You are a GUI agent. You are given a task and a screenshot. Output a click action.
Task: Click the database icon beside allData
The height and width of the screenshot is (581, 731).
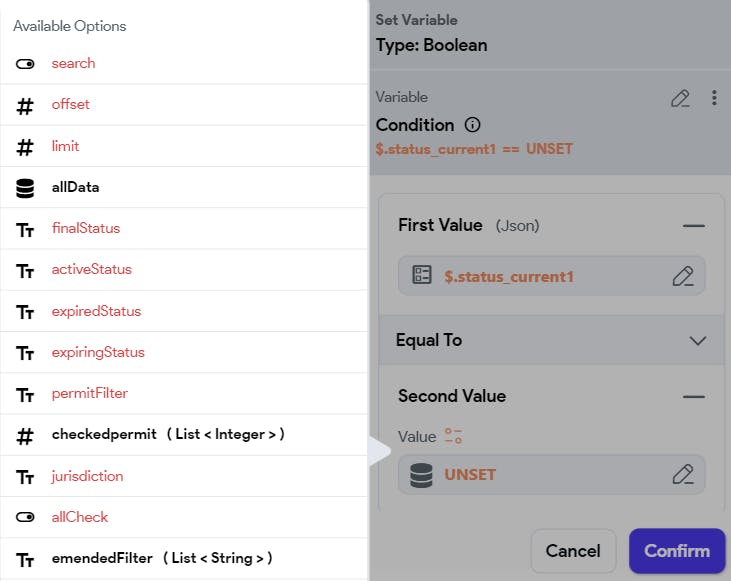pos(26,187)
